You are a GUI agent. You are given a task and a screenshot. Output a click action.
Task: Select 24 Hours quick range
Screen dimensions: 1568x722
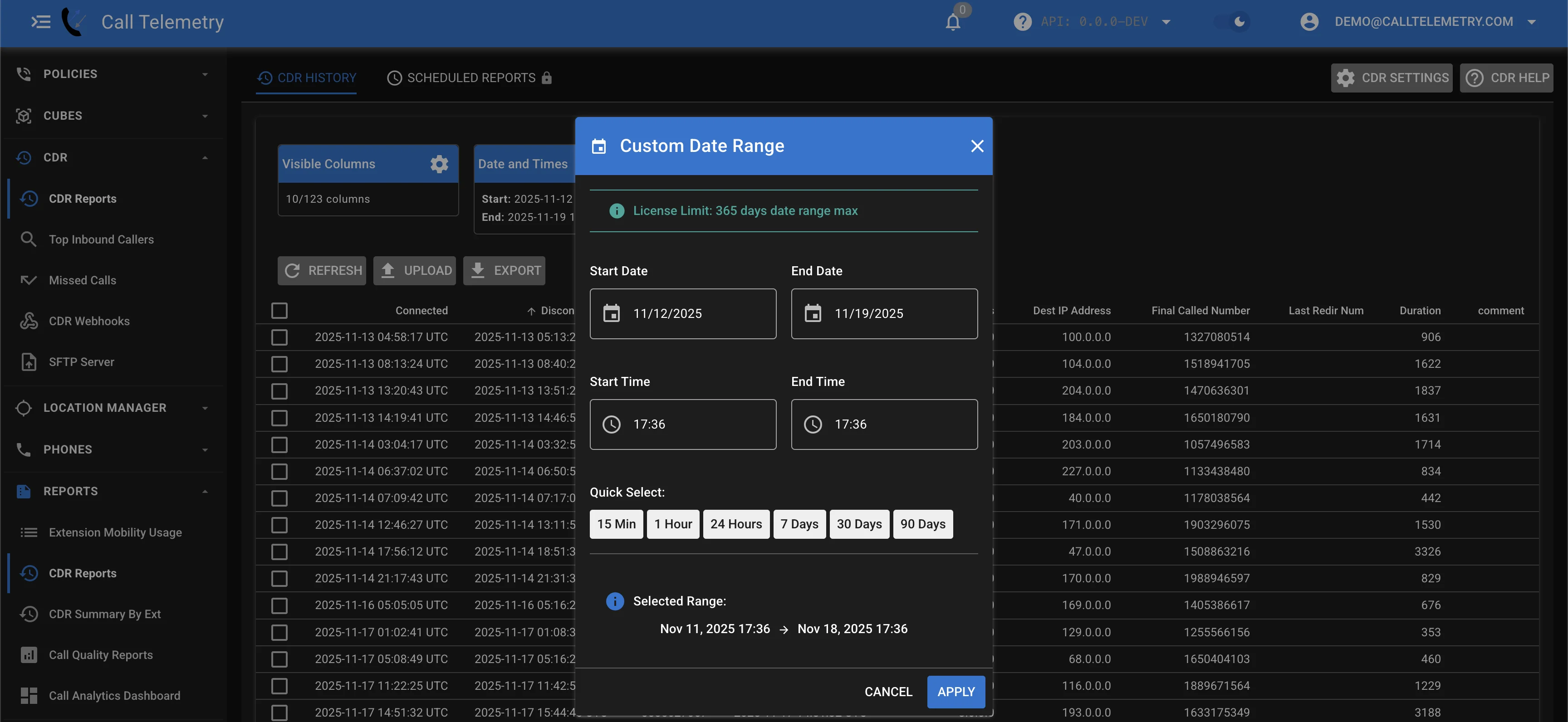pos(736,524)
